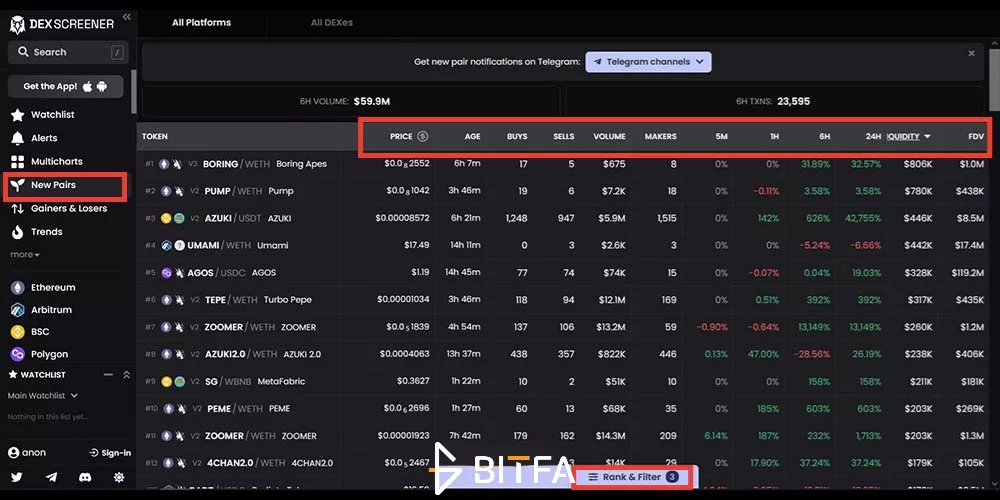Click the Uniswap icon in PUMP row
Image resolution: width=1000 pixels, height=500 pixels.
coord(179,191)
